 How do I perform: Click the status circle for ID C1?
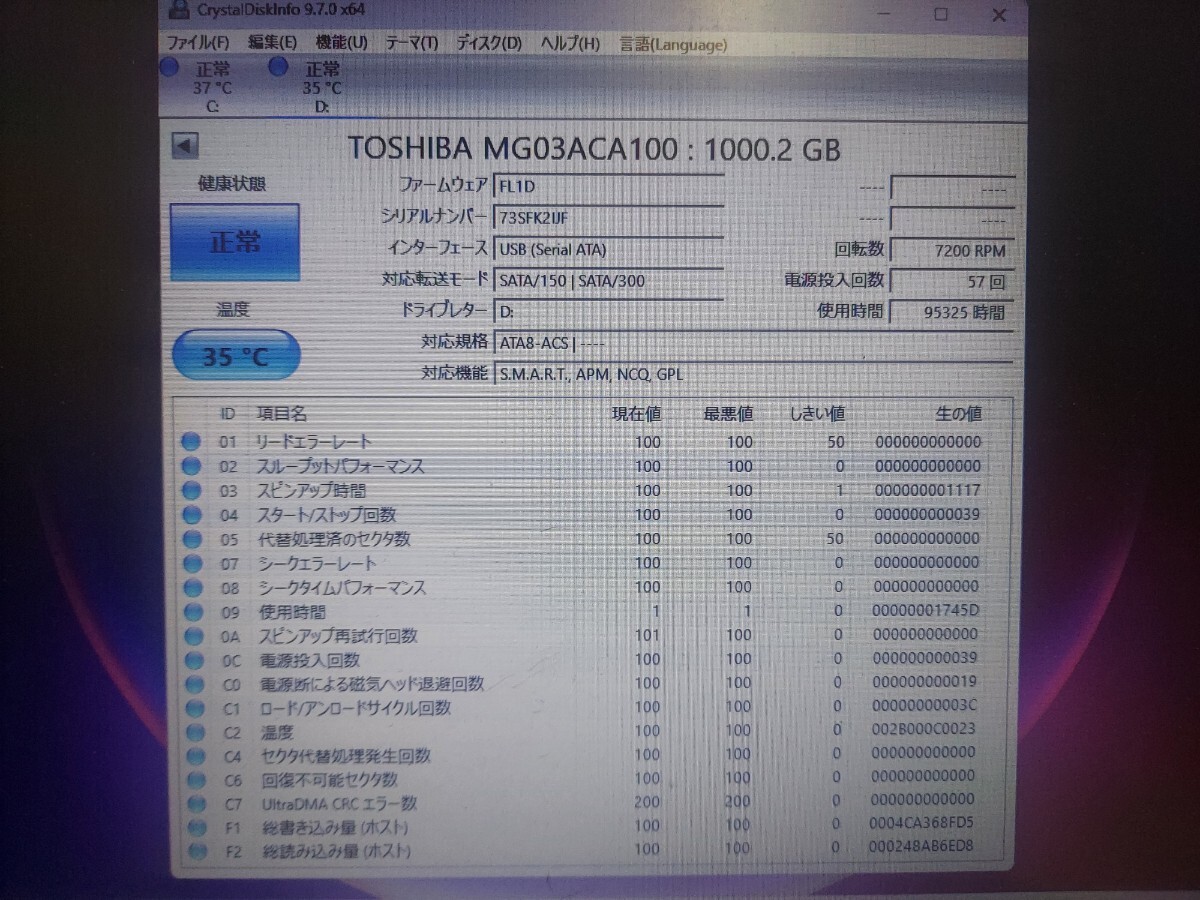tap(194, 708)
